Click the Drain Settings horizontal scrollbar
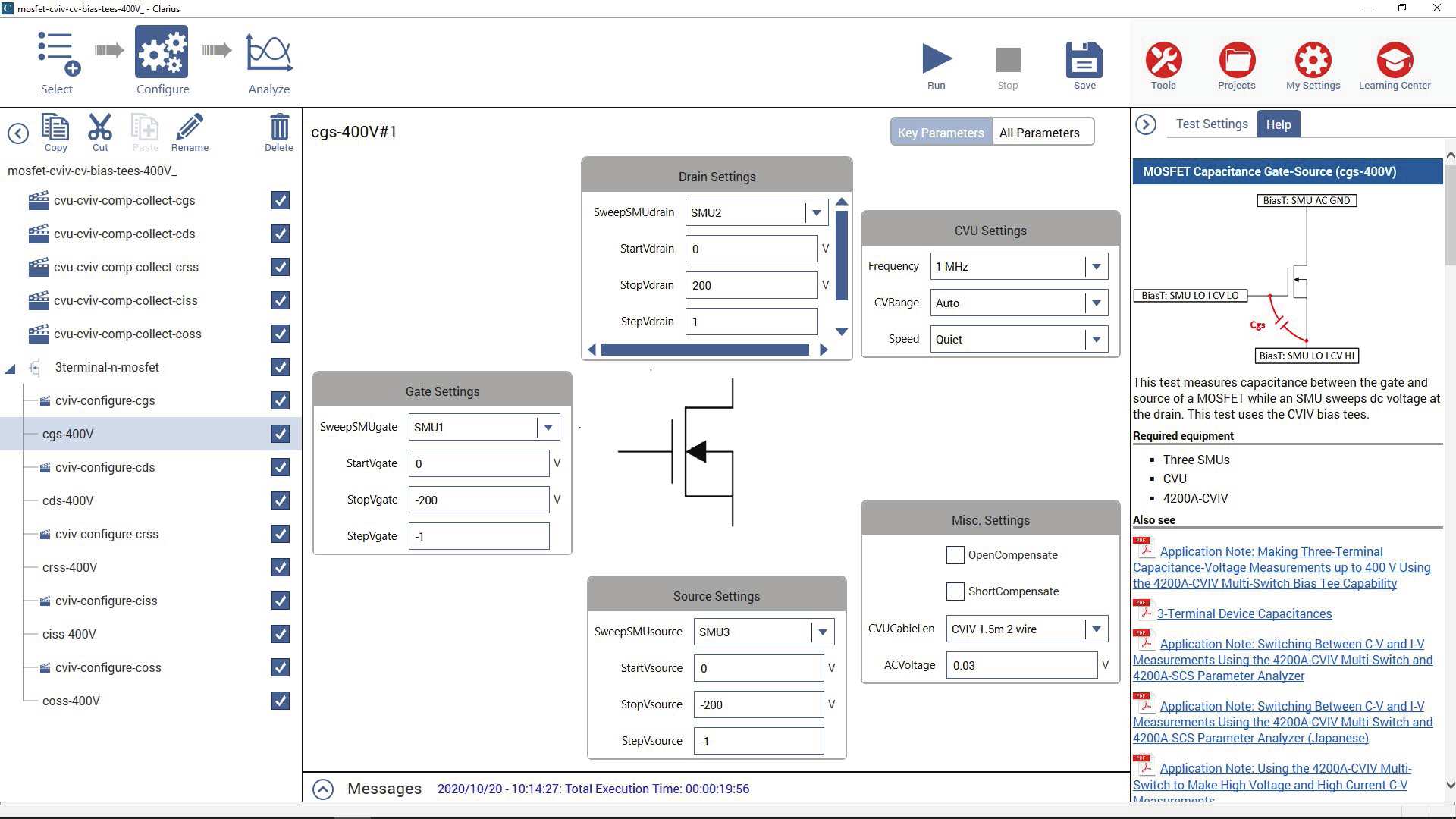This screenshot has width=1456, height=819. (x=705, y=350)
